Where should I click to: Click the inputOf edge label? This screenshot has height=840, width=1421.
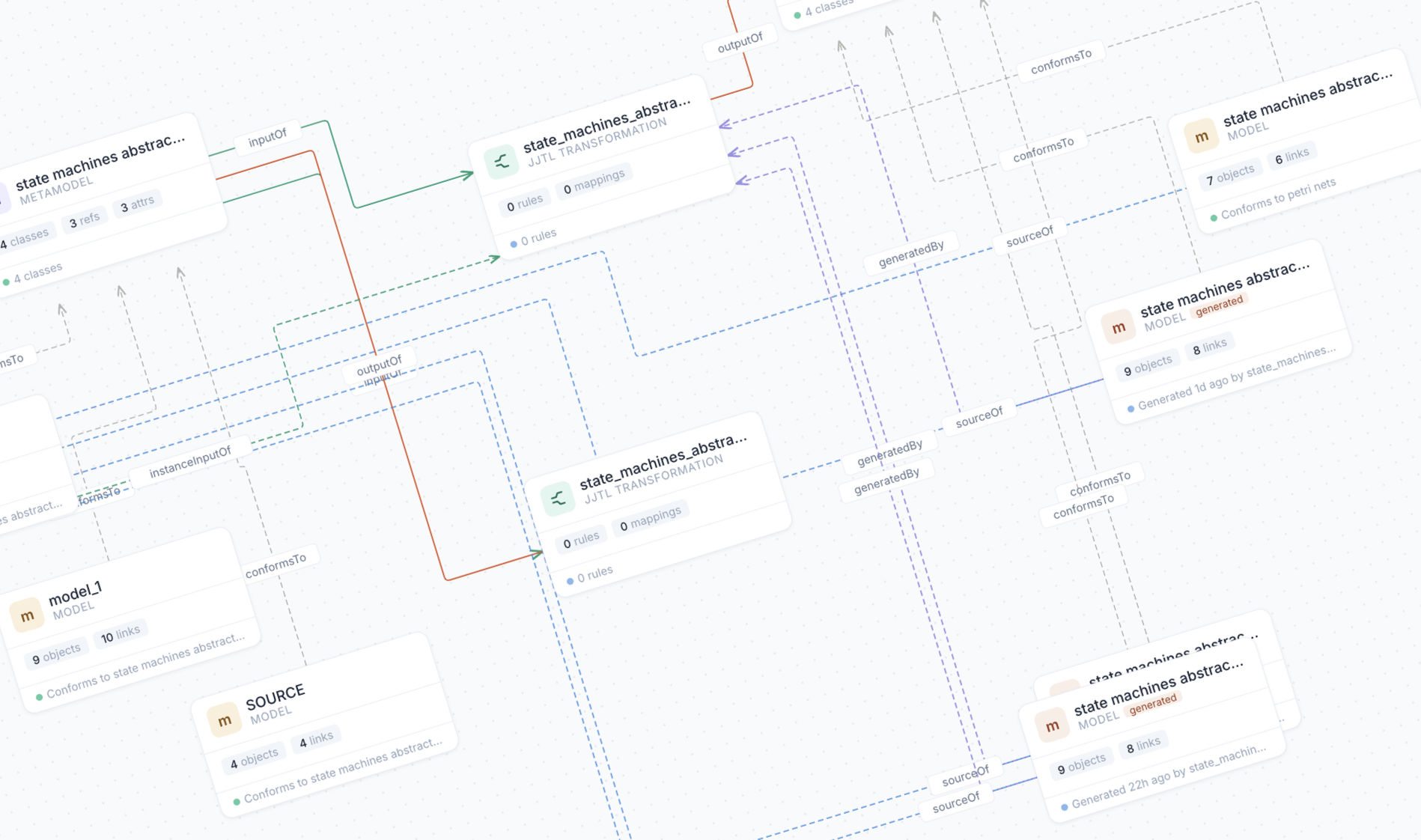[267, 135]
